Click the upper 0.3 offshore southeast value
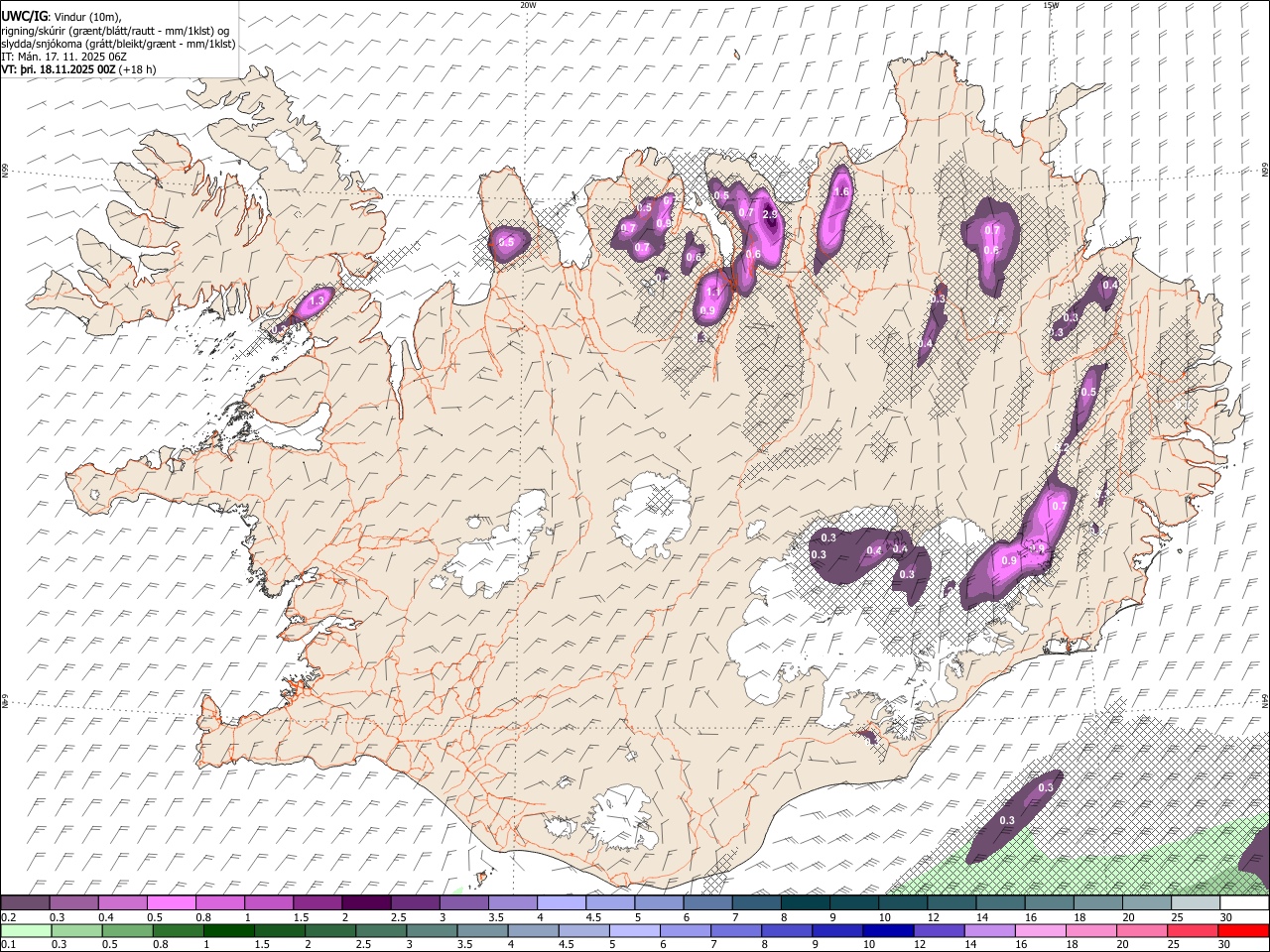The image size is (1270, 952). (x=1046, y=787)
